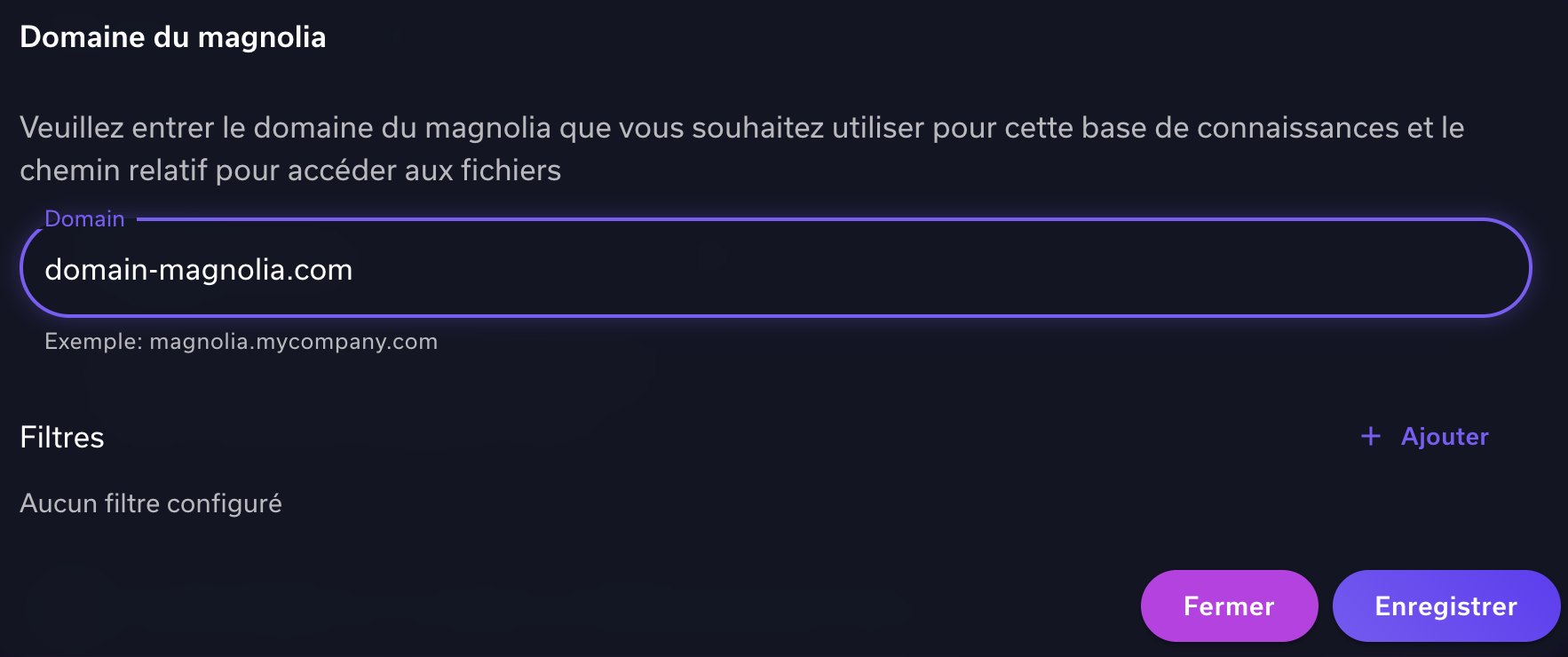Click the domain-magnolia.com text in the field
1568x657 pixels.
[199, 269]
